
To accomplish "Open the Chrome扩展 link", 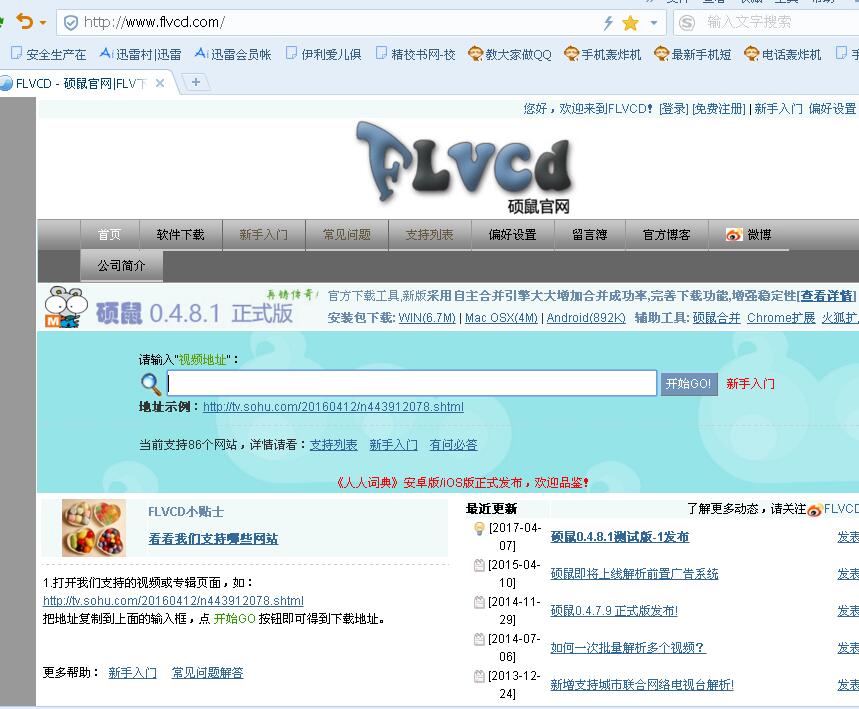I will coord(781,318).
